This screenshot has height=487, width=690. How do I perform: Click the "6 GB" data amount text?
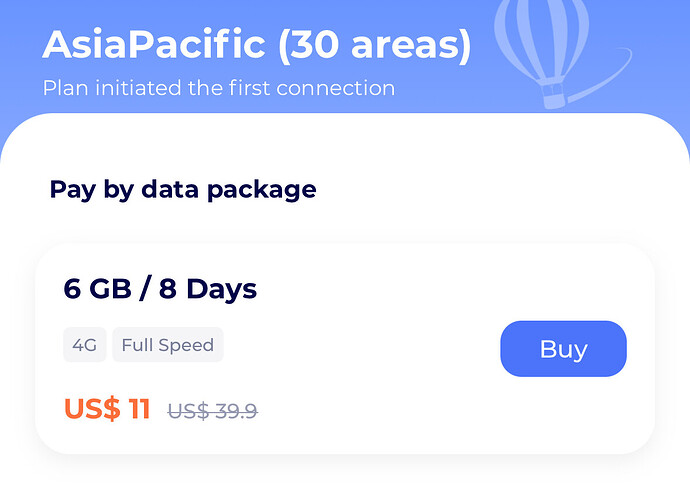click(x=97, y=289)
